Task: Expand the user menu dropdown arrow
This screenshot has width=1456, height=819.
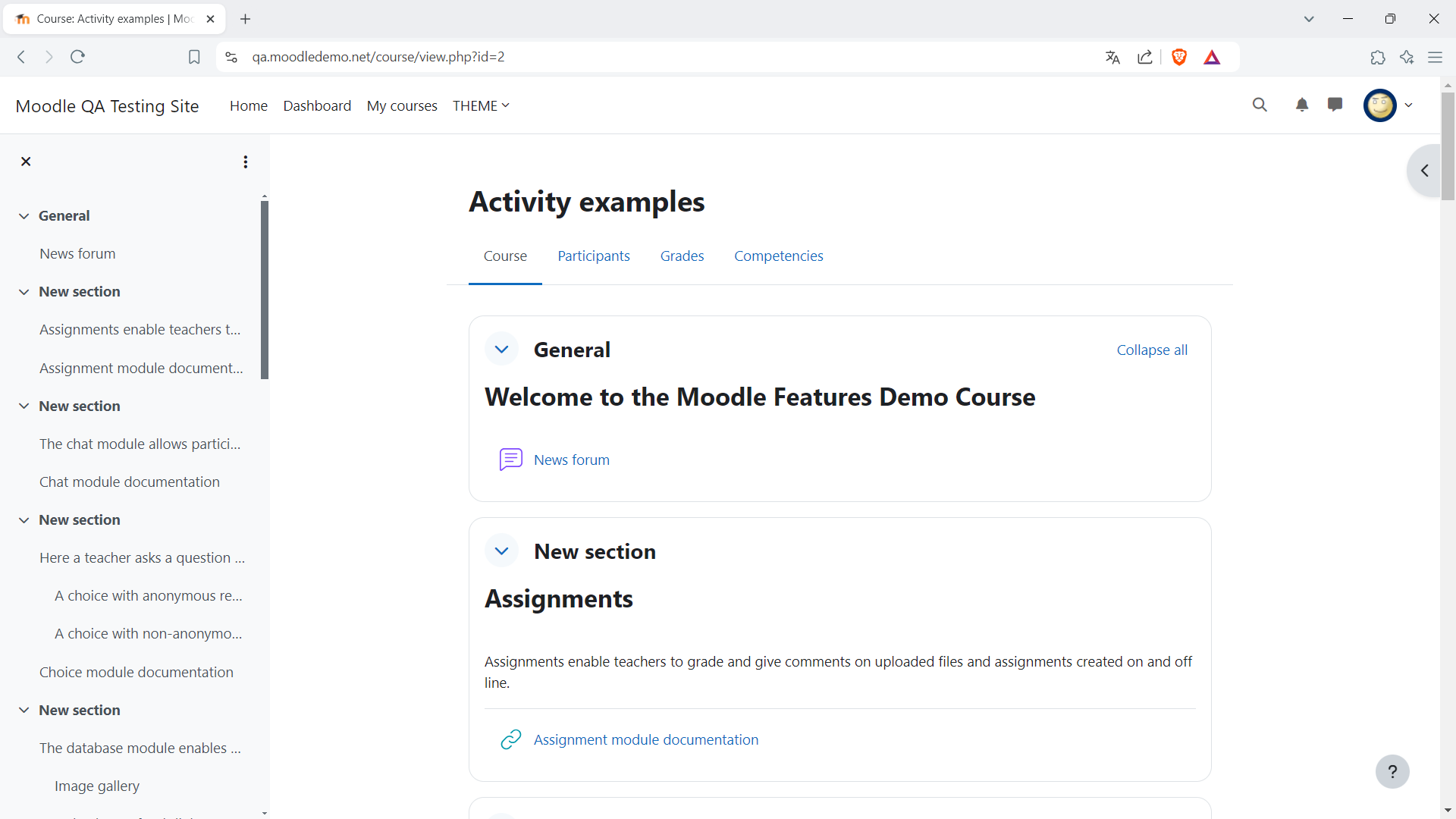Action: (1409, 105)
